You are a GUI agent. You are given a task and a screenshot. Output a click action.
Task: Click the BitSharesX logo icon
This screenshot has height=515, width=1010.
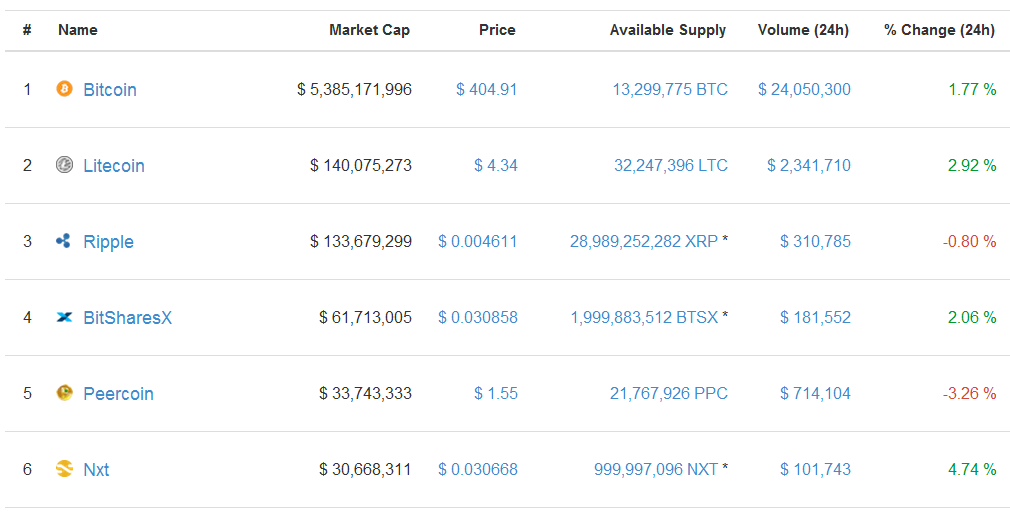point(65,317)
